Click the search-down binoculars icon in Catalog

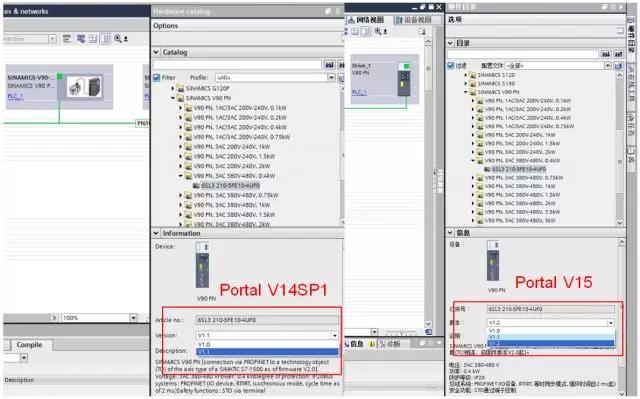pos(329,65)
